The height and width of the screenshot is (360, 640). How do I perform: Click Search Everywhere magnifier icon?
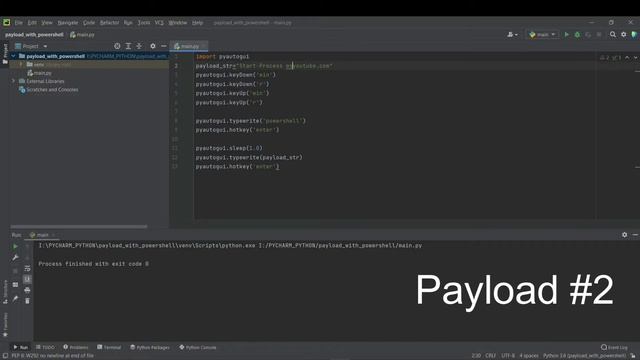613,35
